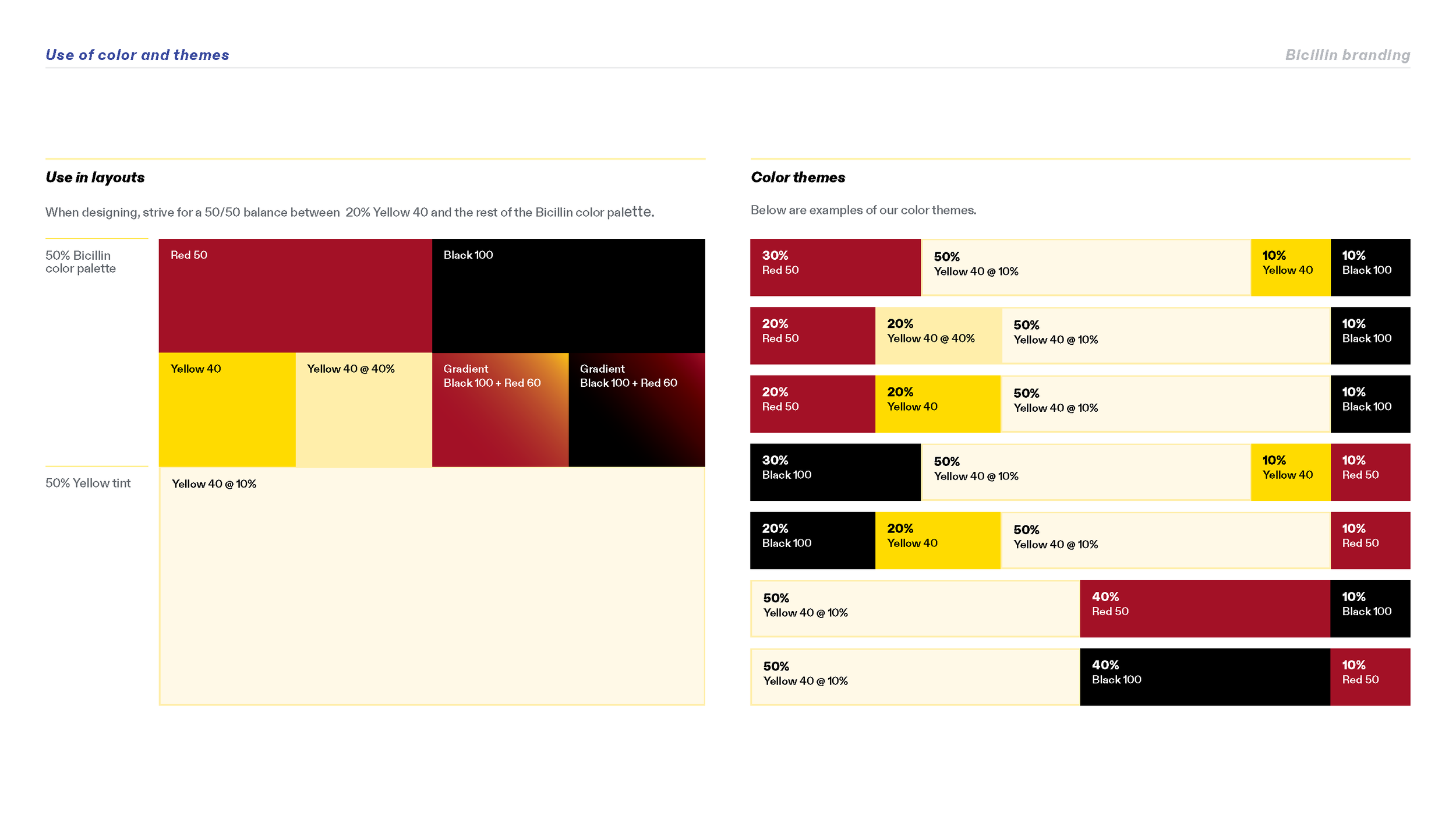Click the '50% Bicillin color palette' label

[x=80, y=262]
